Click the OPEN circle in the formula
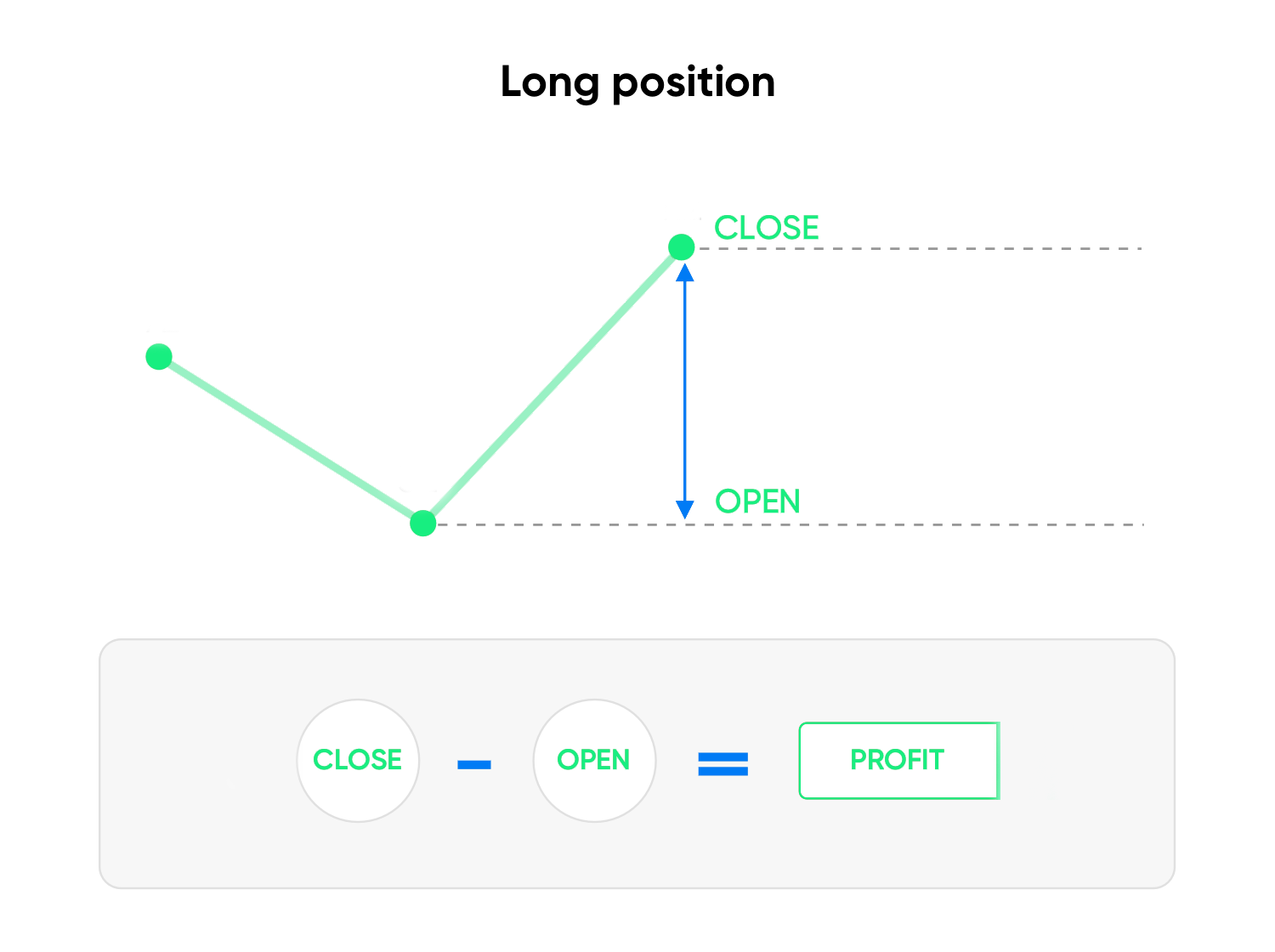The height and width of the screenshot is (952, 1275). pyautogui.click(x=594, y=761)
